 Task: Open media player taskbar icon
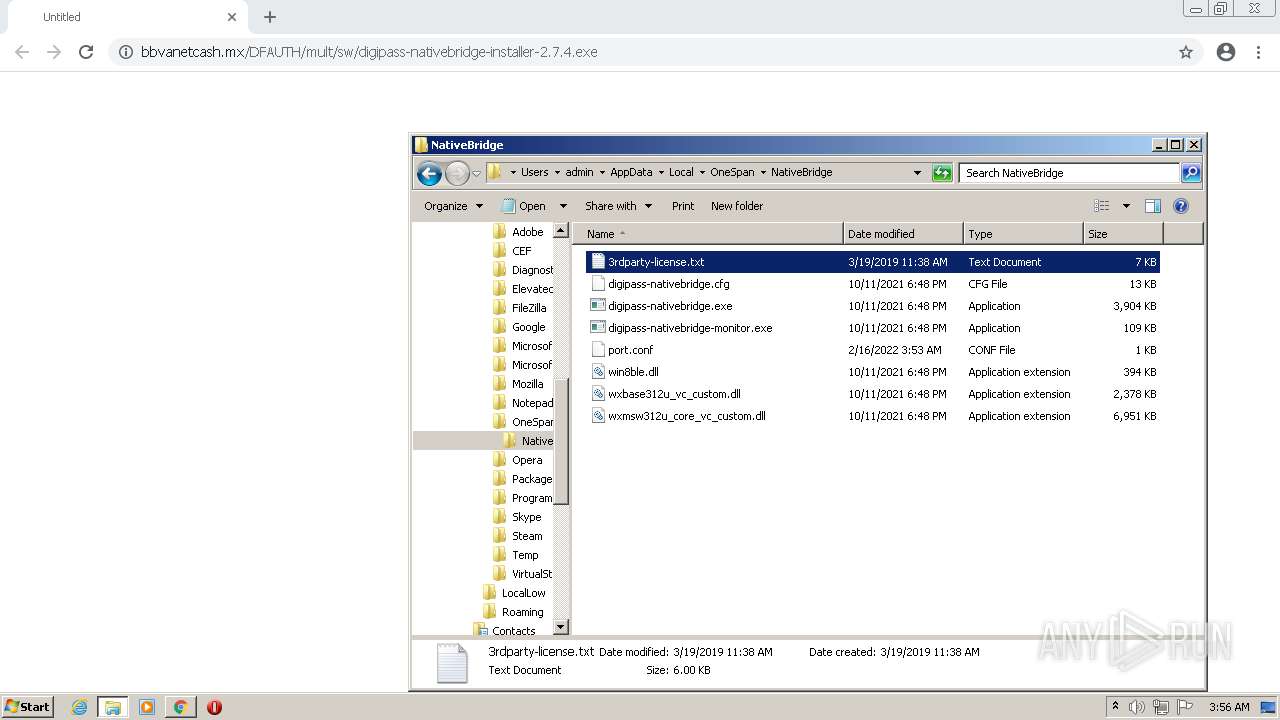point(147,707)
